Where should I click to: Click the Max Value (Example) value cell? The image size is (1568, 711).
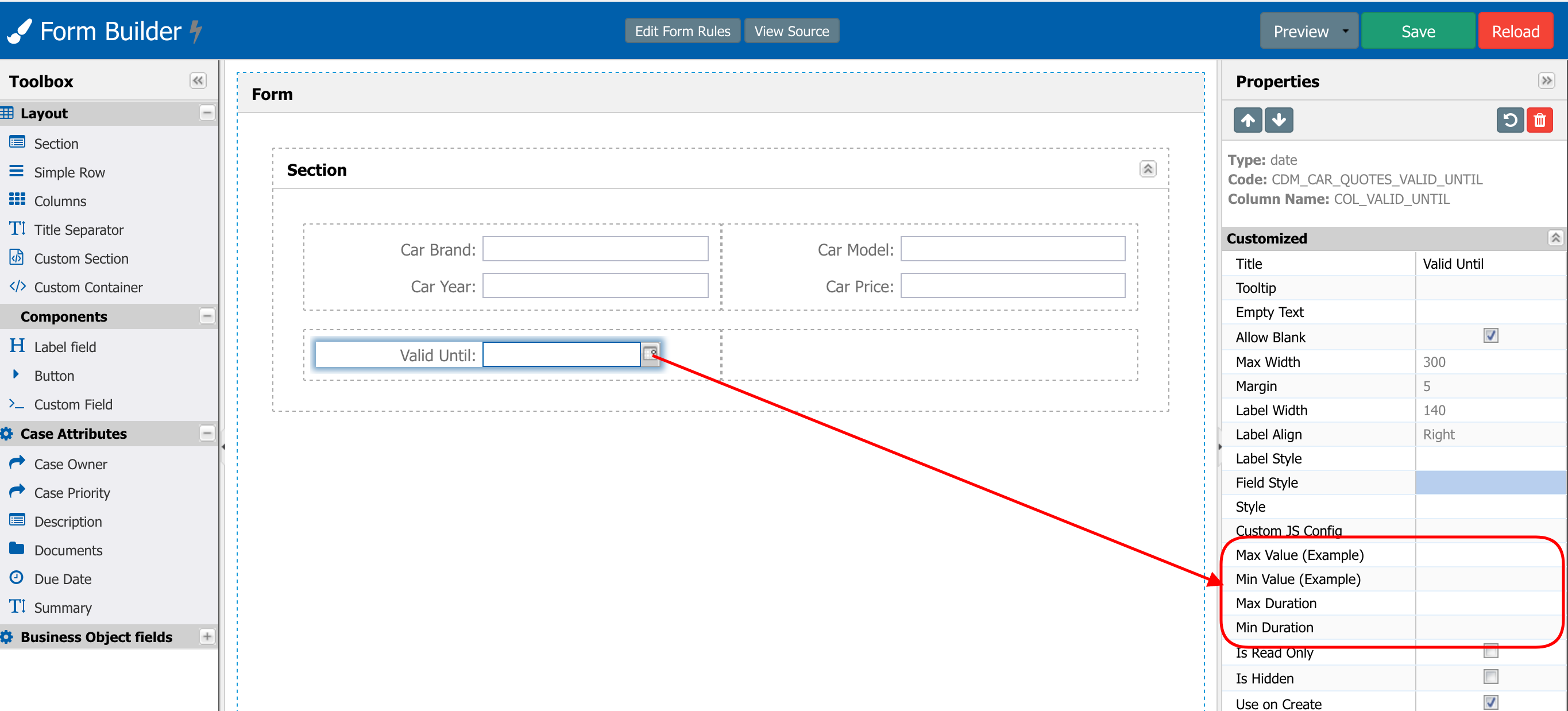tap(1490, 555)
